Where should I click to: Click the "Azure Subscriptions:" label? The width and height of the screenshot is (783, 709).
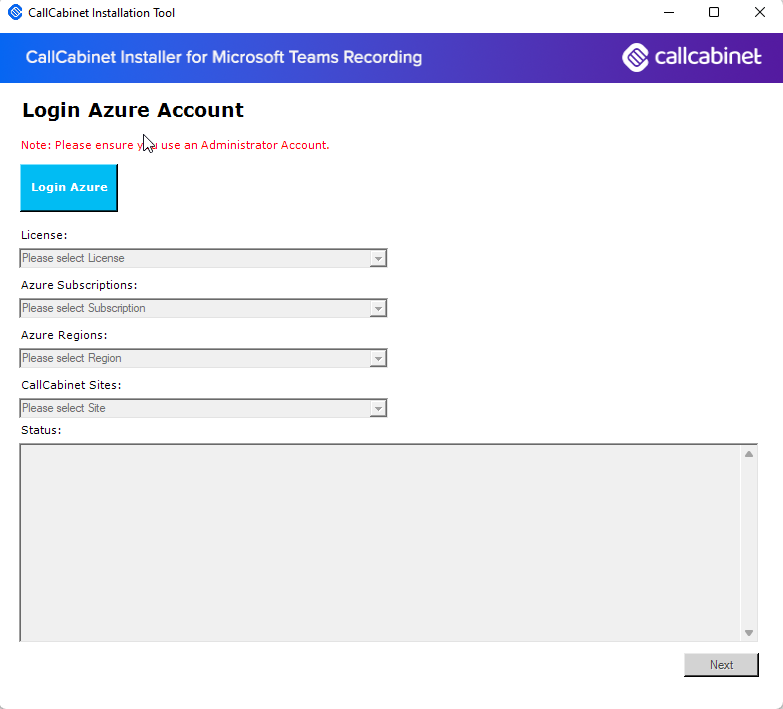pos(79,285)
